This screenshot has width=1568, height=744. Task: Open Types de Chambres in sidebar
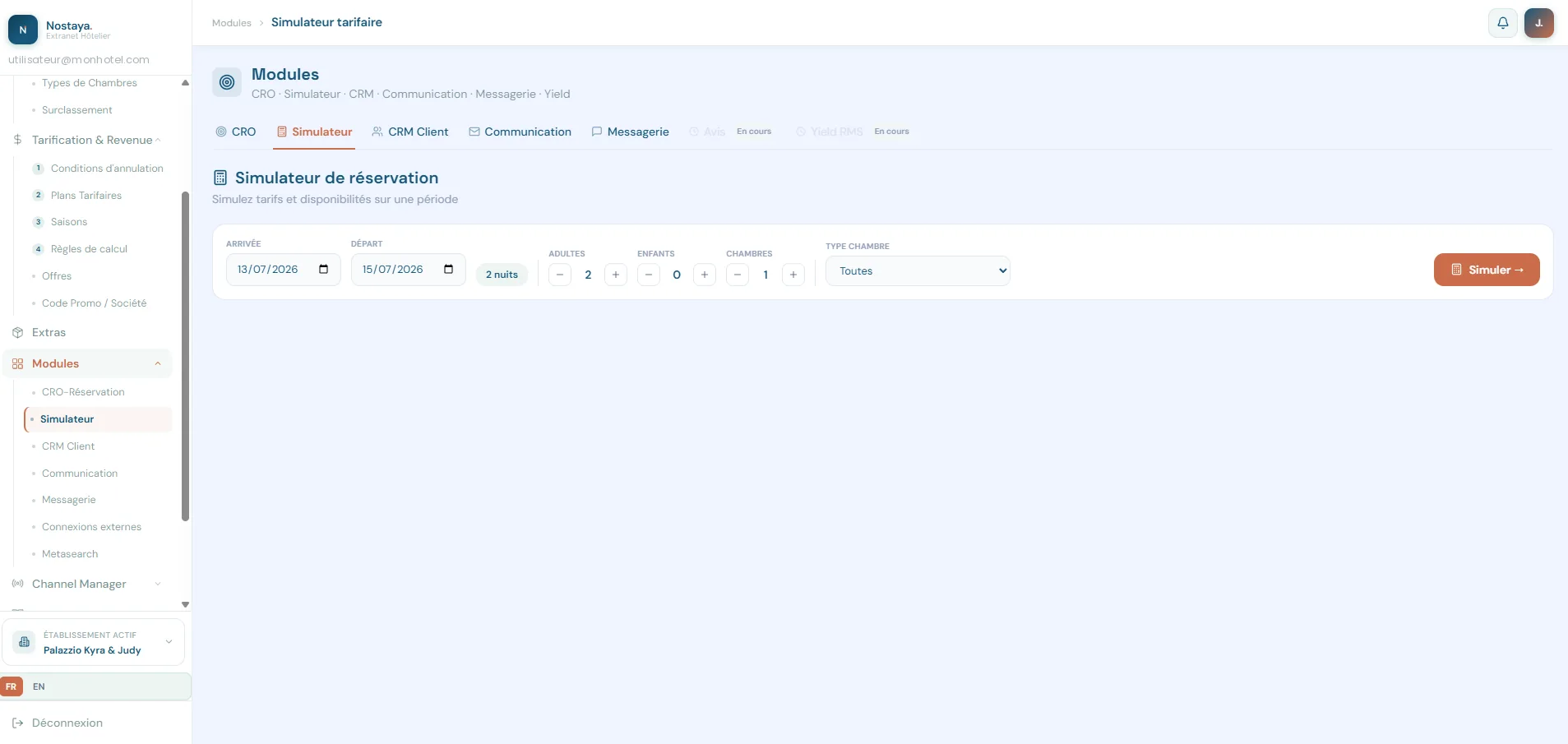[x=90, y=83]
